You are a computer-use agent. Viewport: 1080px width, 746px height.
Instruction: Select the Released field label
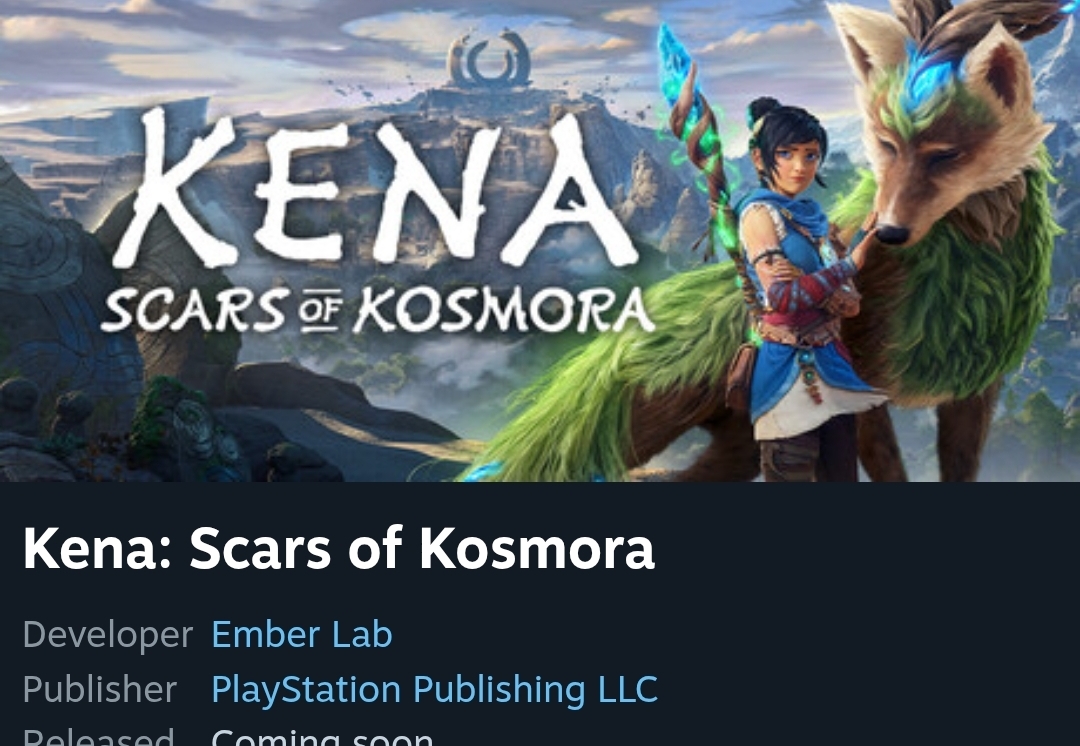click(x=98, y=736)
